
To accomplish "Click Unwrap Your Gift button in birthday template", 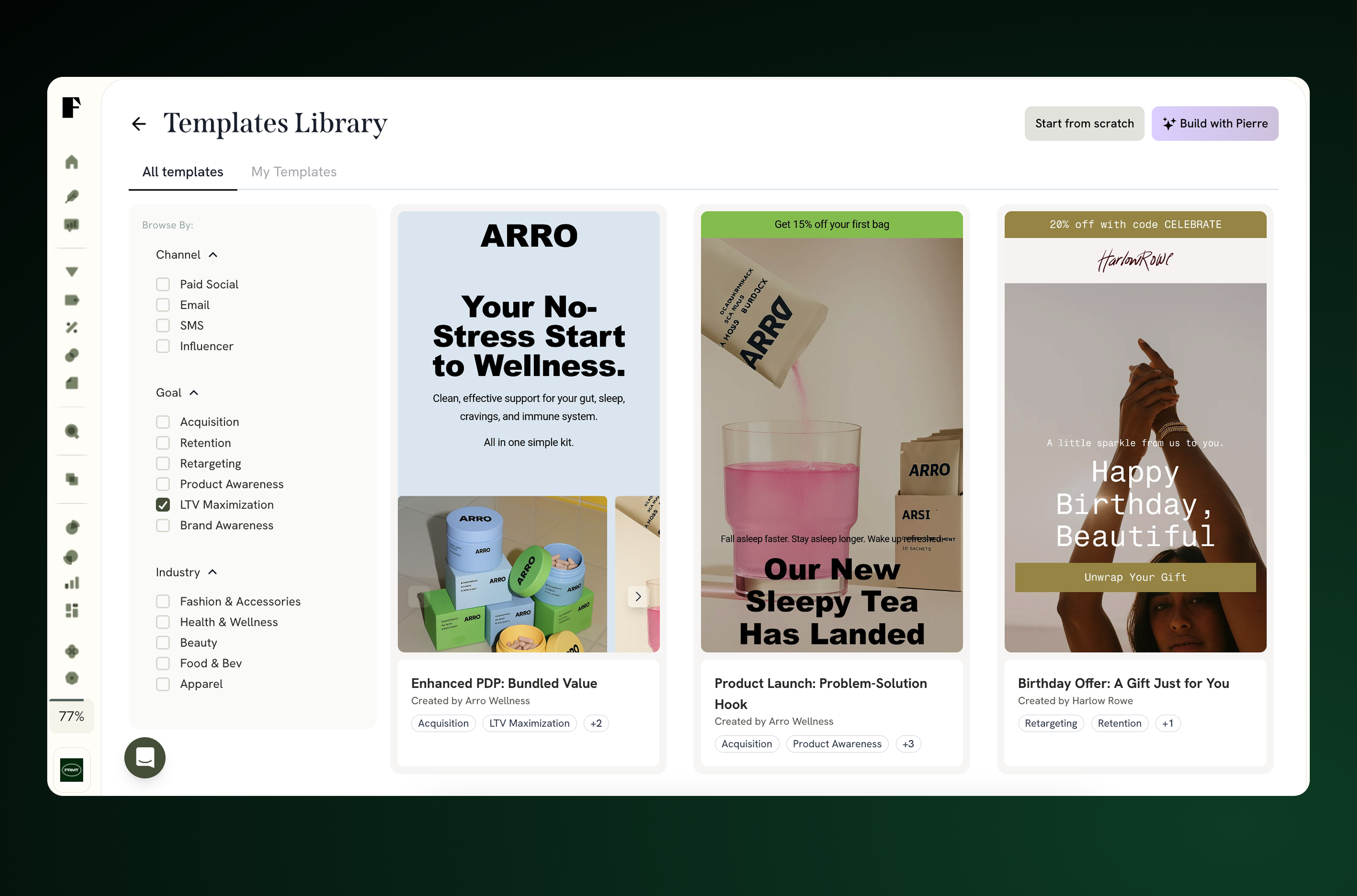I will tap(1135, 577).
